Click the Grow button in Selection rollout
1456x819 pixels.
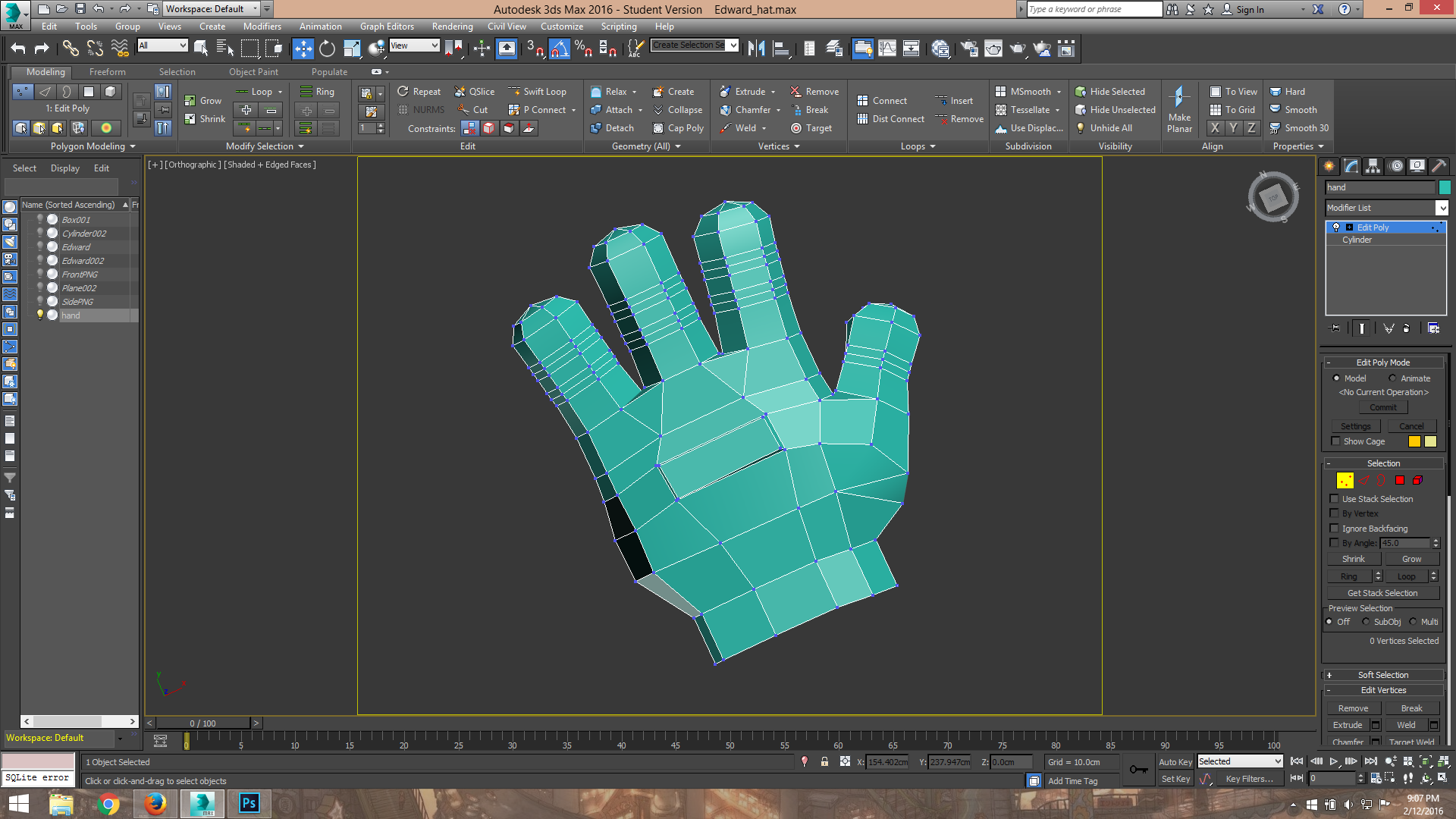[x=1411, y=559]
